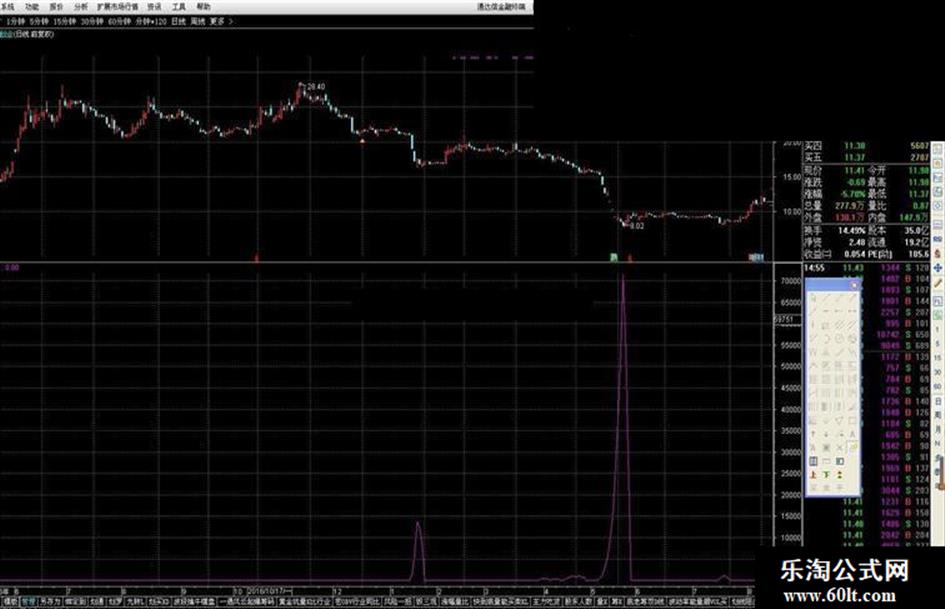Open the 帮助 menu
The width and height of the screenshot is (945, 609).
[204, 7]
